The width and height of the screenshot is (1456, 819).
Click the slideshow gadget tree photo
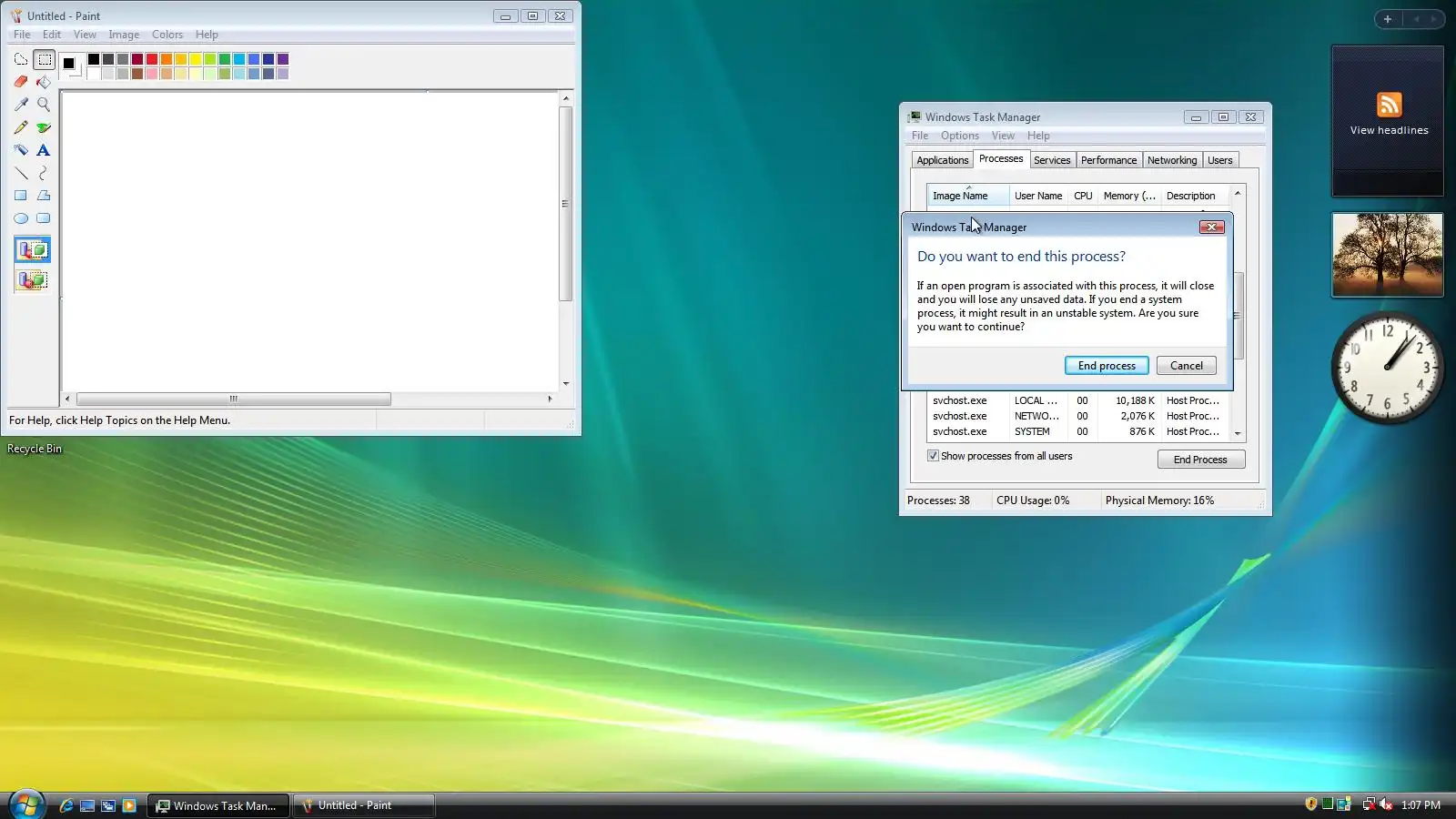coord(1388,255)
